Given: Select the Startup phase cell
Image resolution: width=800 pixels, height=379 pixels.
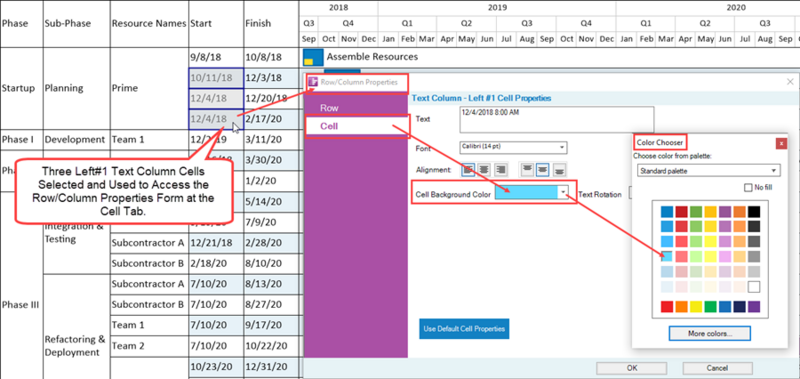Looking at the screenshot, I should pos(21,88).
